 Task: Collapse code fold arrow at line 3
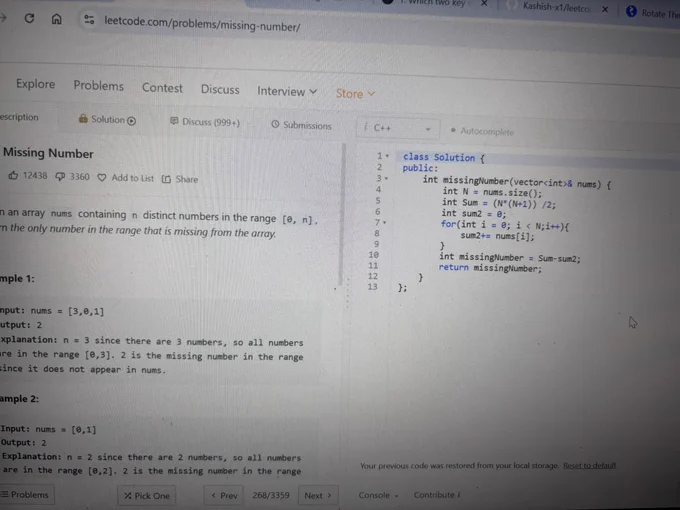386,178
